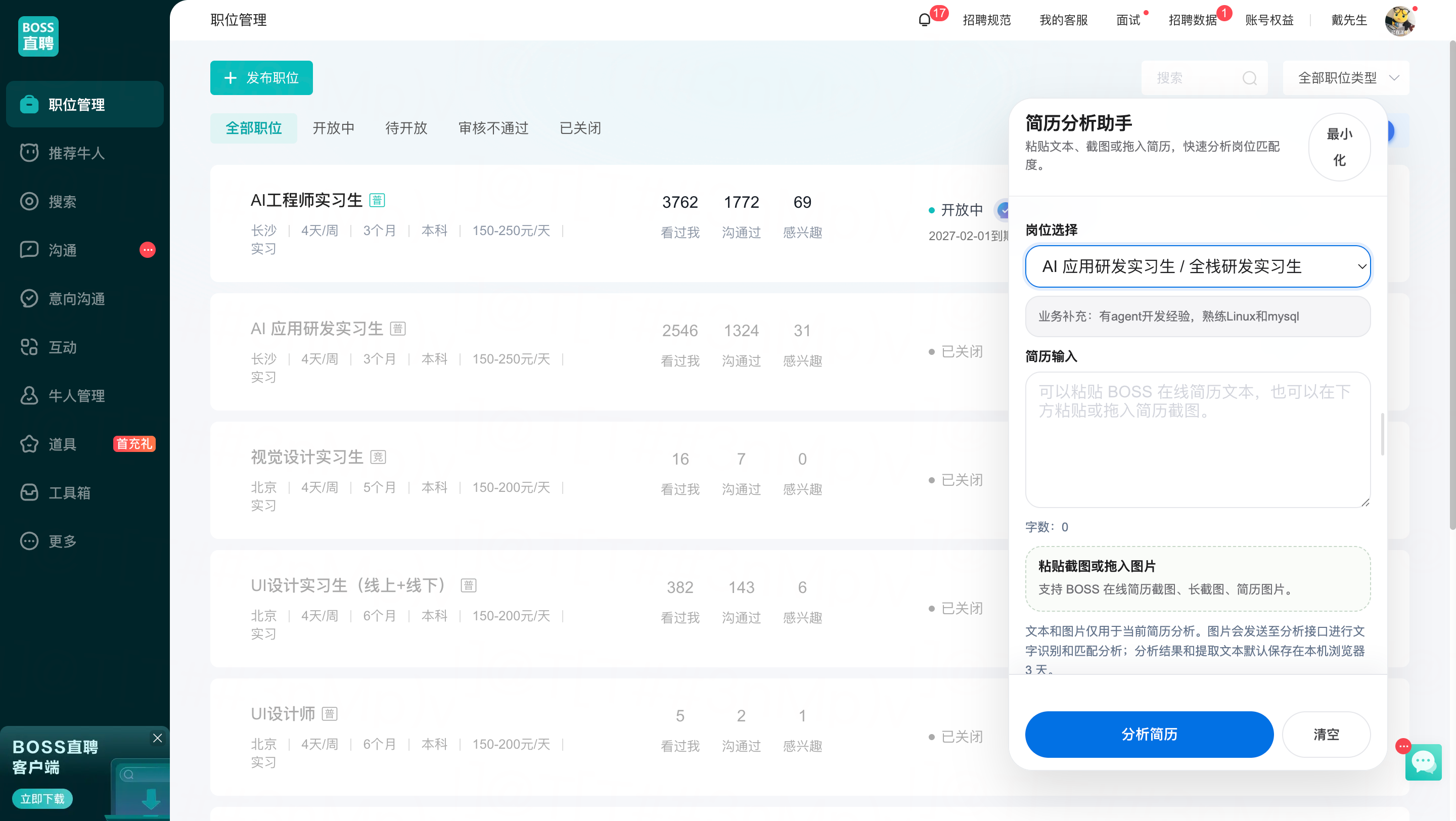Switch to 已关闭 tab

pos(580,128)
